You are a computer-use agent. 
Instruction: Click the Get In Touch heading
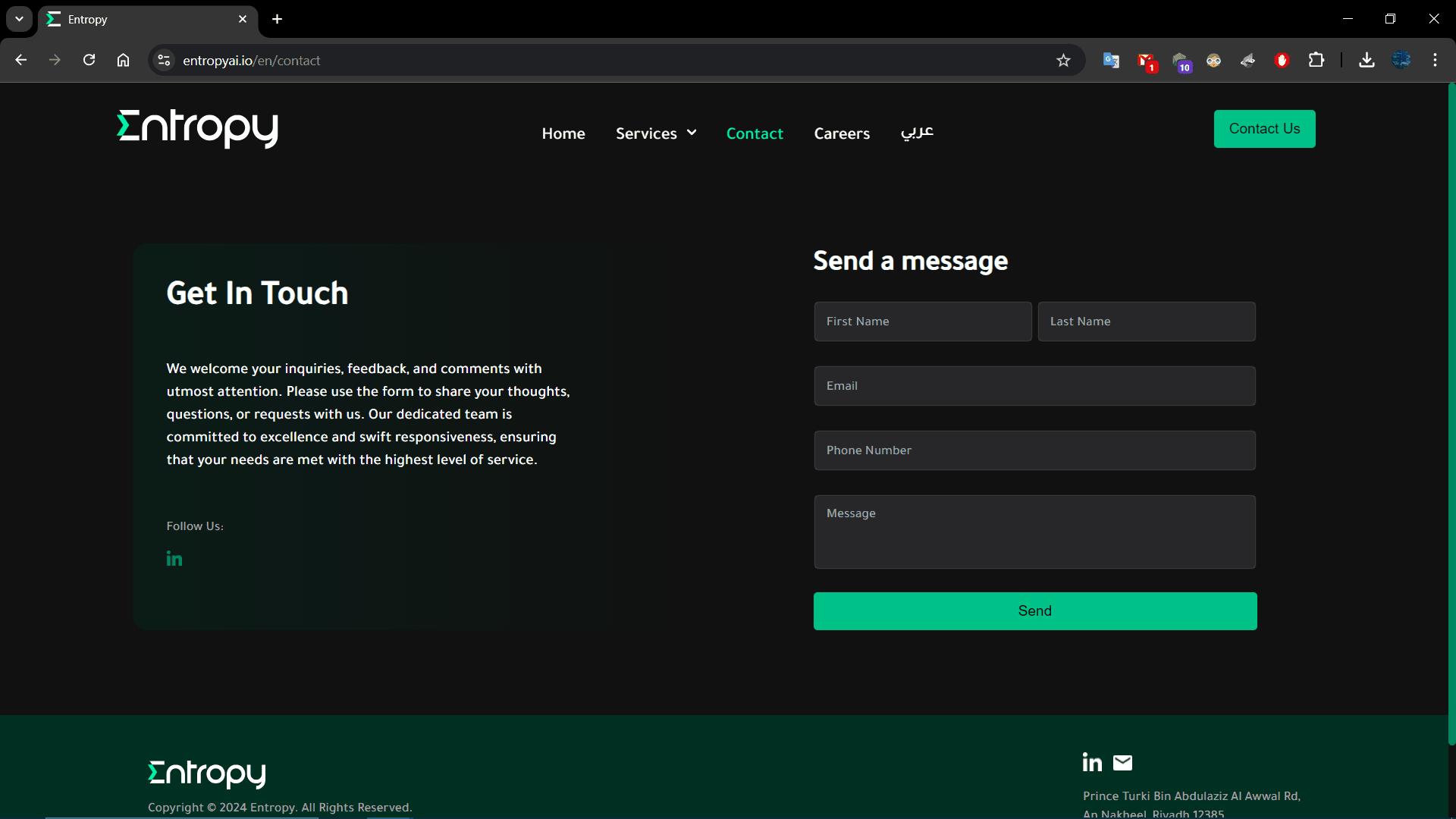pos(257,293)
